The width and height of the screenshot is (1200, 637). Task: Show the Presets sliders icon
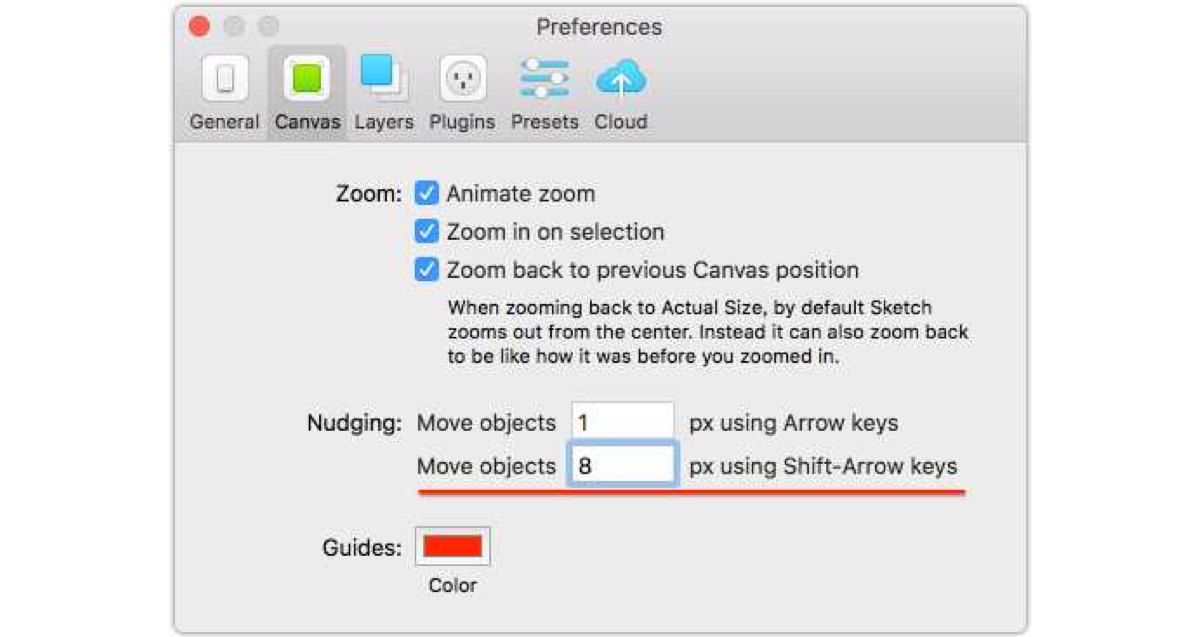(544, 79)
